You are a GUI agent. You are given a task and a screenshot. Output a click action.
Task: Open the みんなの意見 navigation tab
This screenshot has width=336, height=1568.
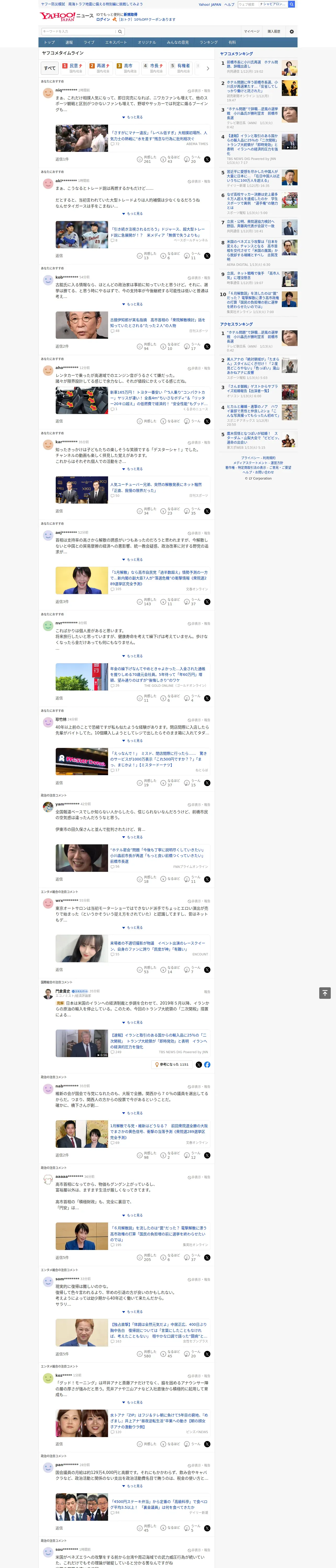pos(177,43)
